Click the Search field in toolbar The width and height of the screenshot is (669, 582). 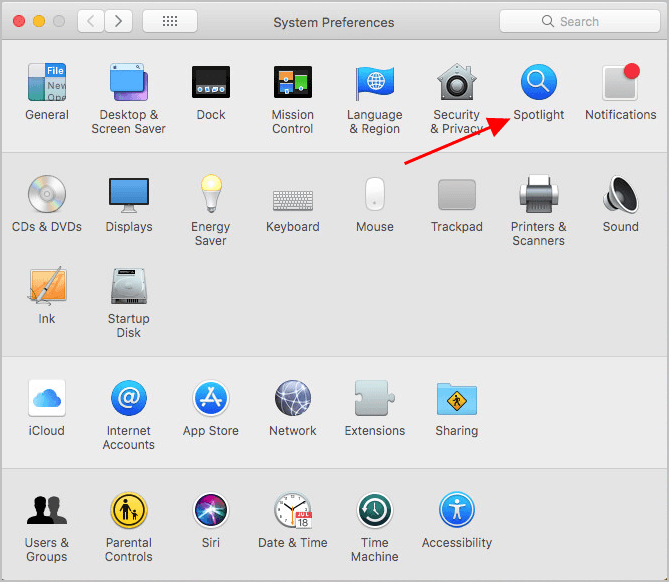point(579,21)
